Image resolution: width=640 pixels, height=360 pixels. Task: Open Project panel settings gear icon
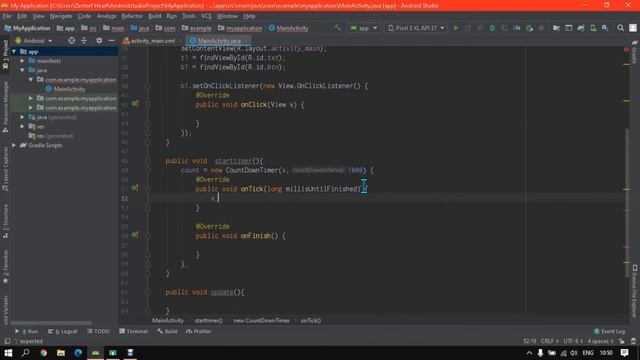(99, 41)
